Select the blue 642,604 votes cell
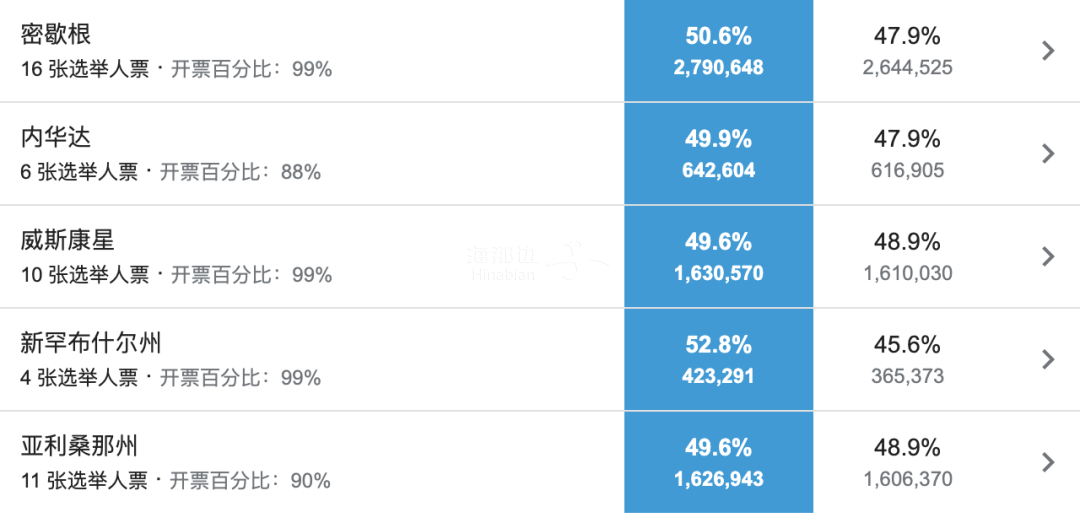Screen dimensions: 1080x523 718,171
